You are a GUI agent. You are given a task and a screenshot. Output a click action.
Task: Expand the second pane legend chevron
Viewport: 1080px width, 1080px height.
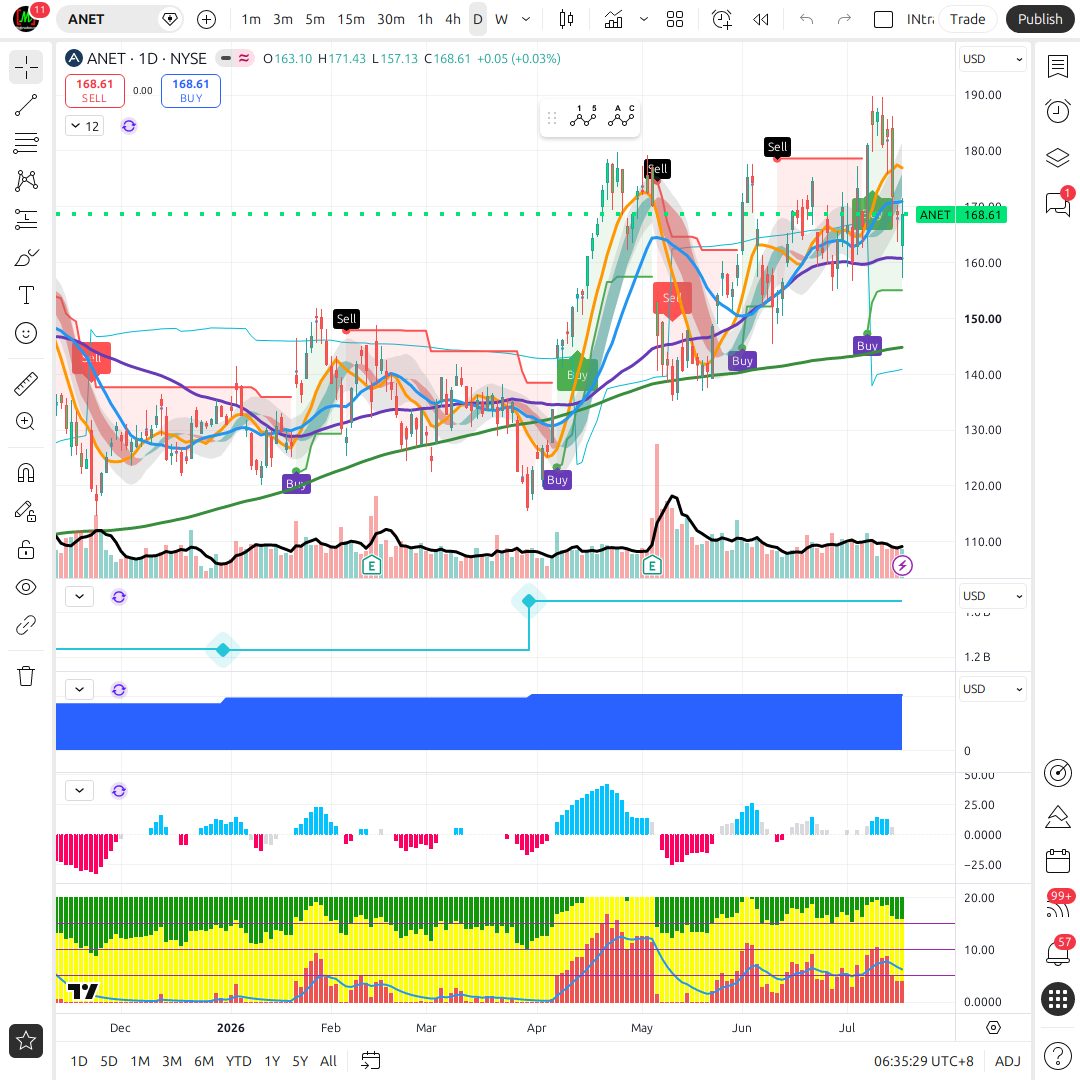[80, 596]
